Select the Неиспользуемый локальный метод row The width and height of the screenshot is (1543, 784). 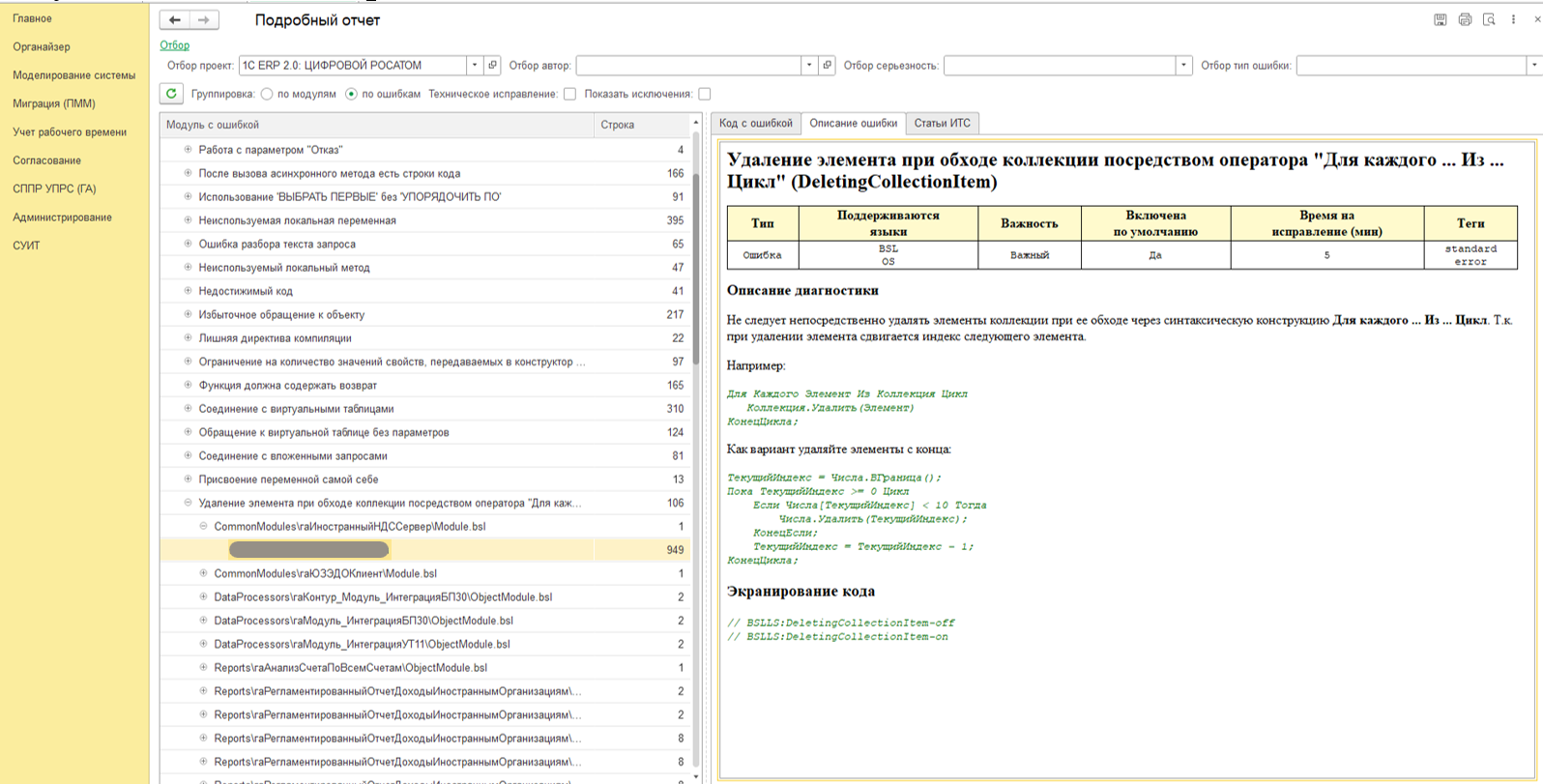coord(425,268)
